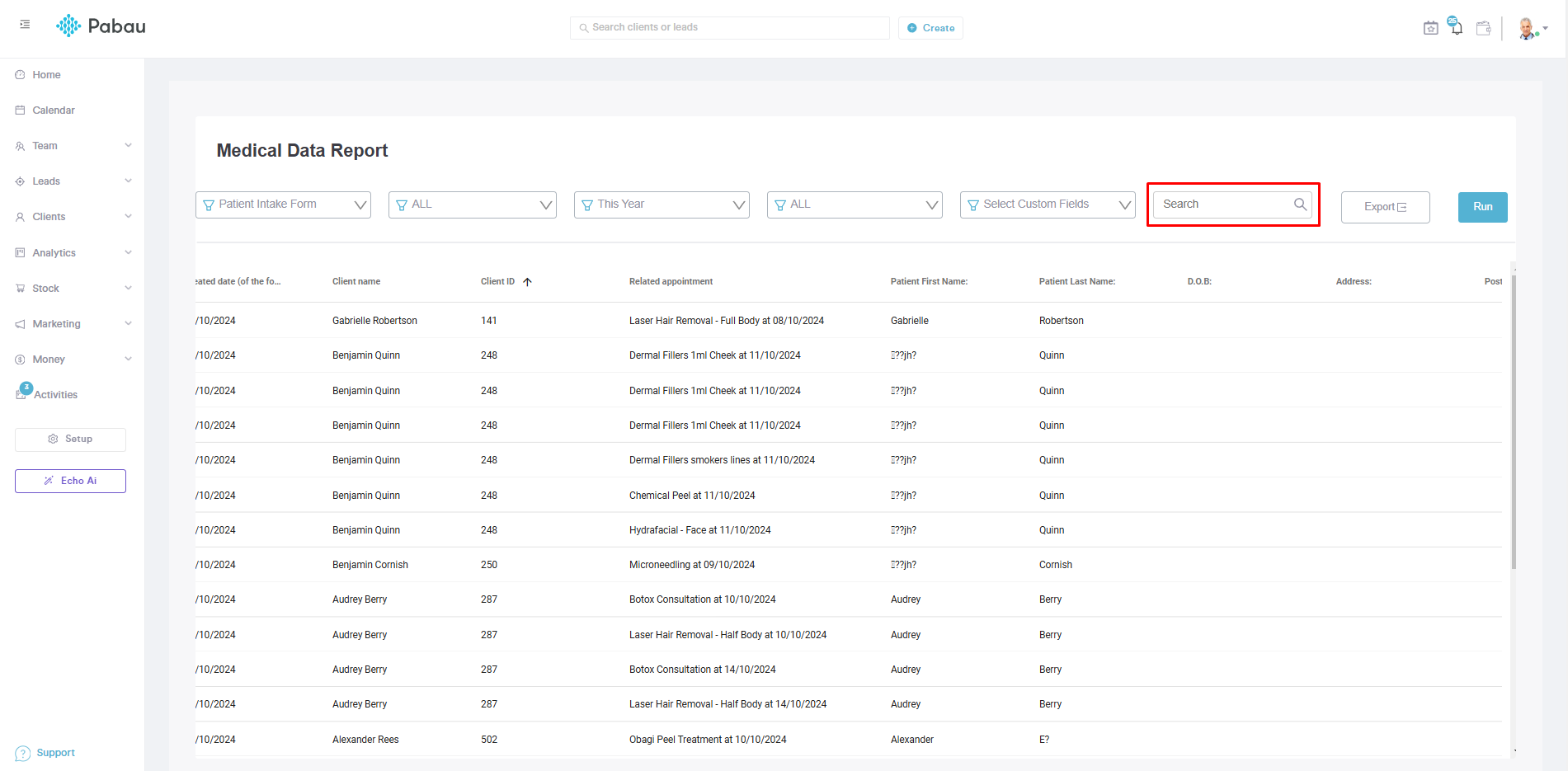
Task: Click the Money sidebar icon
Action: (x=20, y=360)
